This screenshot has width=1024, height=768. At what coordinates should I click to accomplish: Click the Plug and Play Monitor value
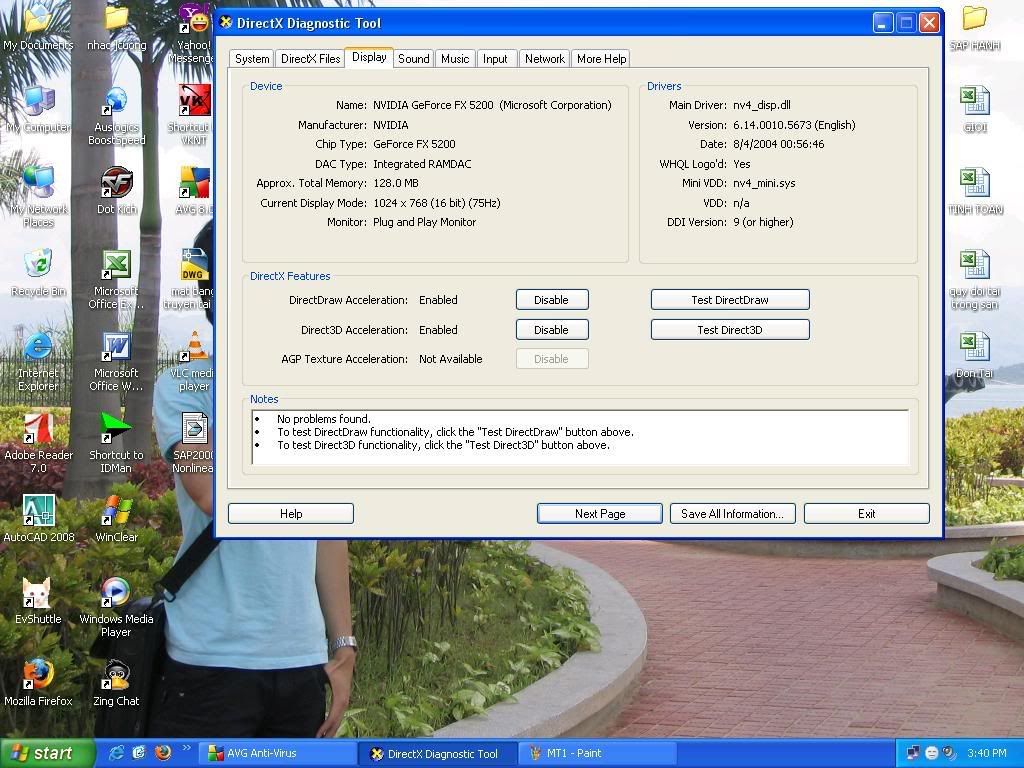[424, 222]
